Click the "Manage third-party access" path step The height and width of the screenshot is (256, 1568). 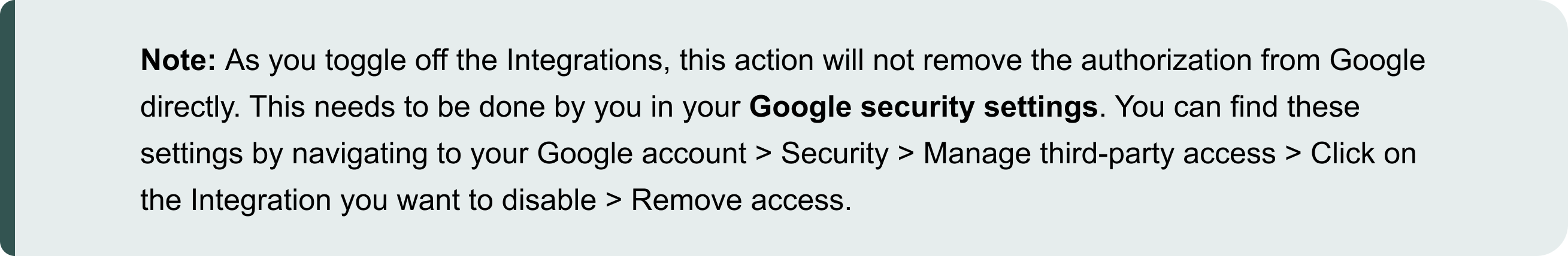pyautogui.click(x=1098, y=154)
